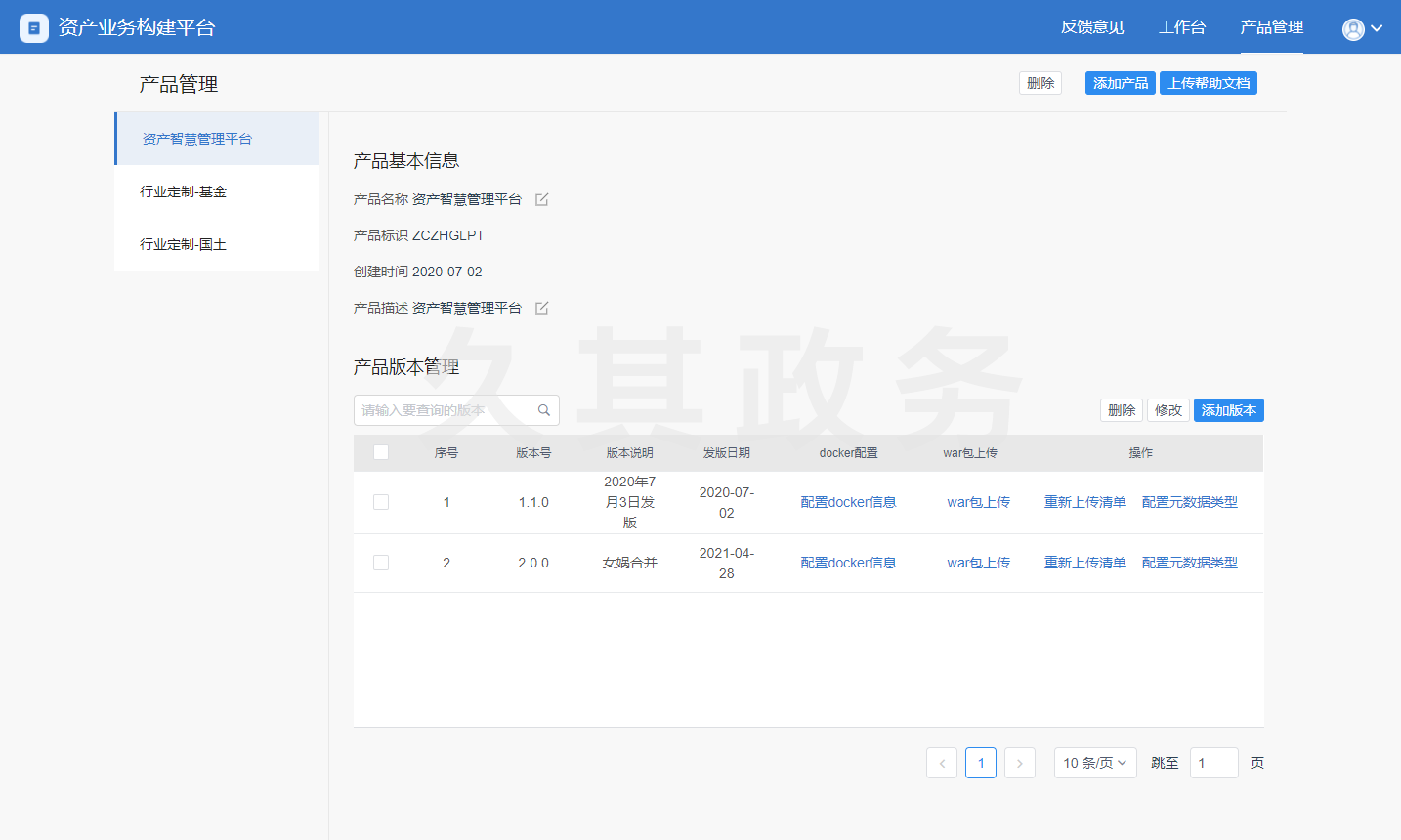The height and width of the screenshot is (840, 1401).
Task: Click the 添加产品 button
Action: [1120, 83]
